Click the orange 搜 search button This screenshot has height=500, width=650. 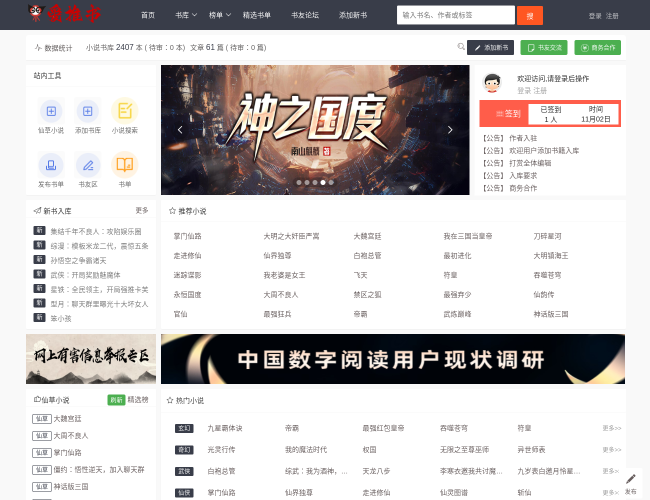click(x=530, y=16)
